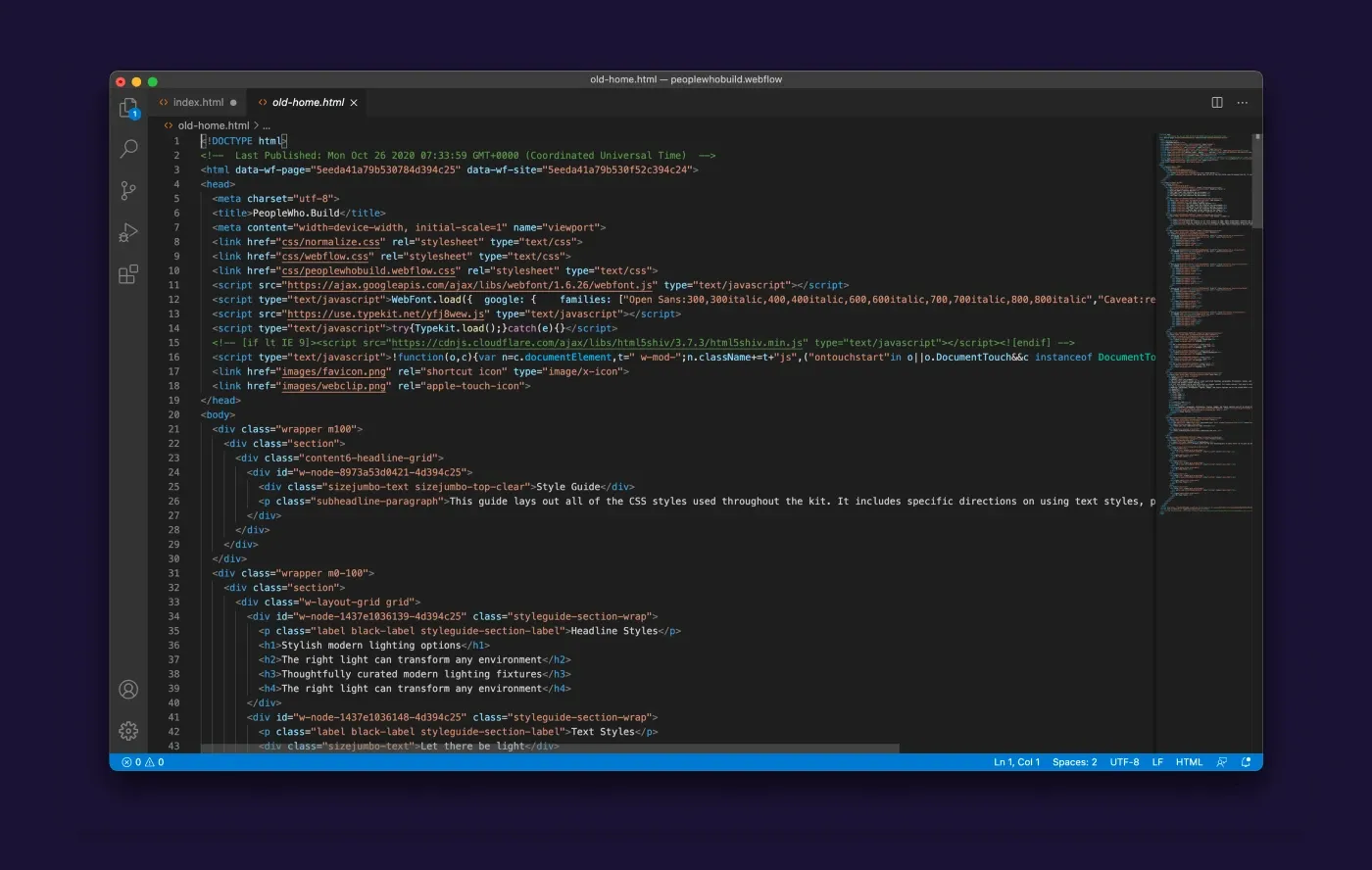Click the window title old-home.html — peoplewhobuild.webflow
Image resolution: width=1372 pixels, height=870 pixels.
pyautogui.click(x=686, y=79)
